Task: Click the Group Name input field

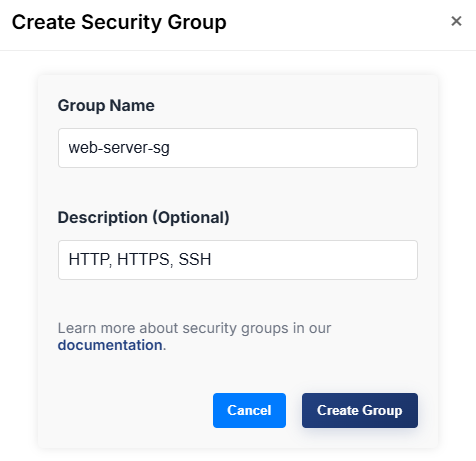Action: tap(238, 148)
